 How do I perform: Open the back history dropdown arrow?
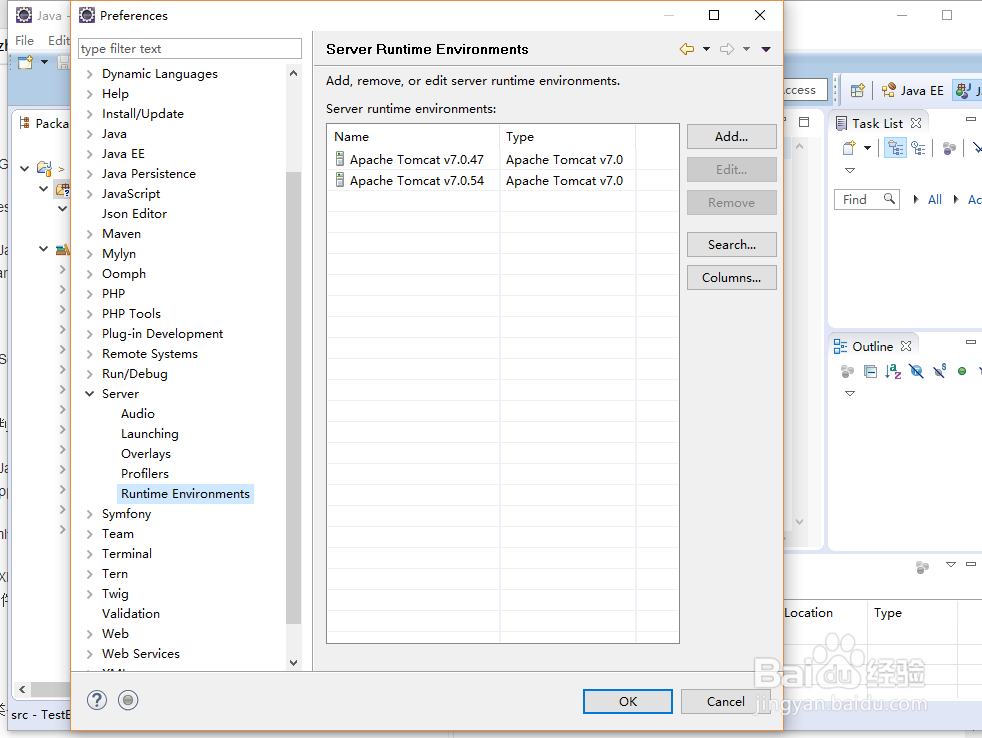706,49
